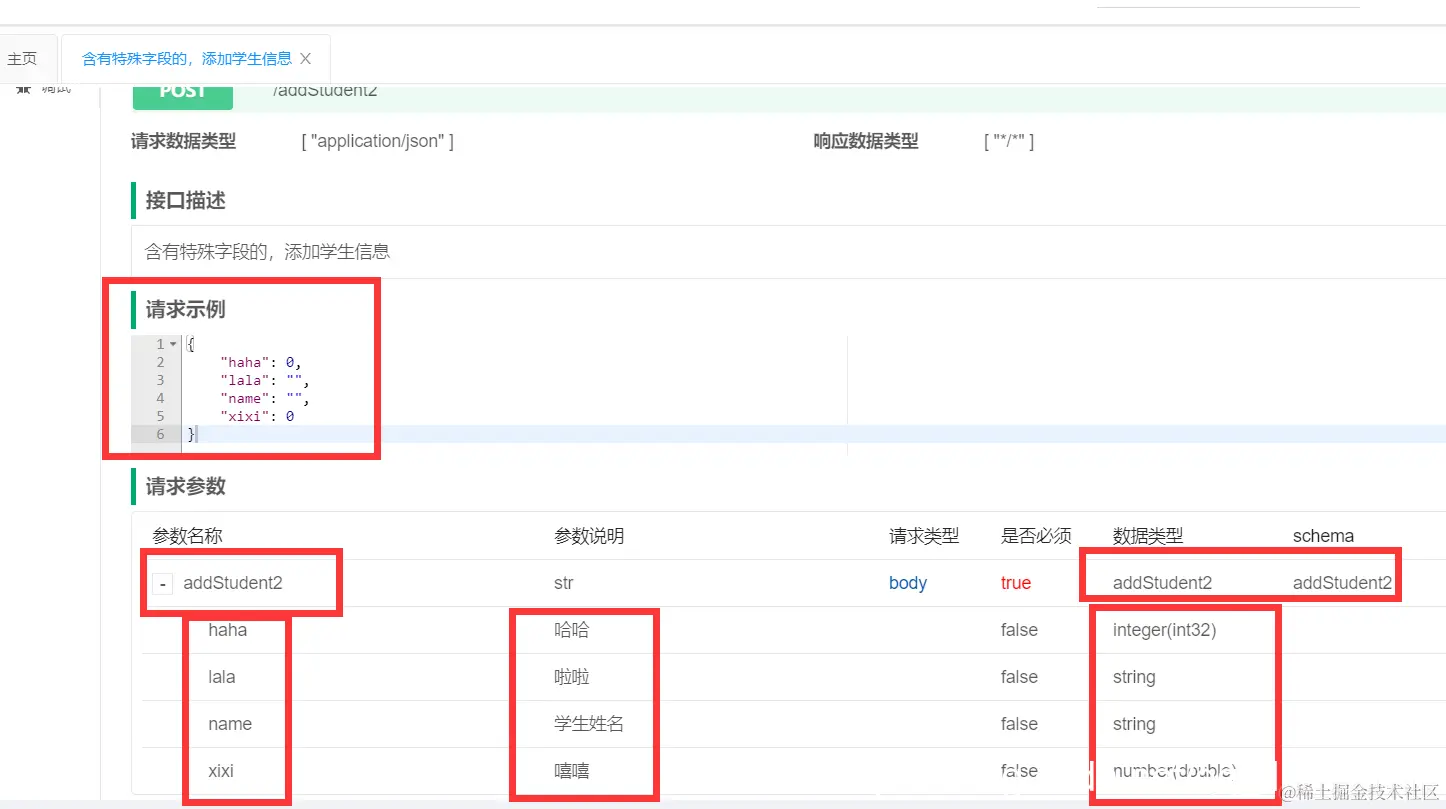Click the string type in name row
1446x809 pixels.
tap(1134, 724)
